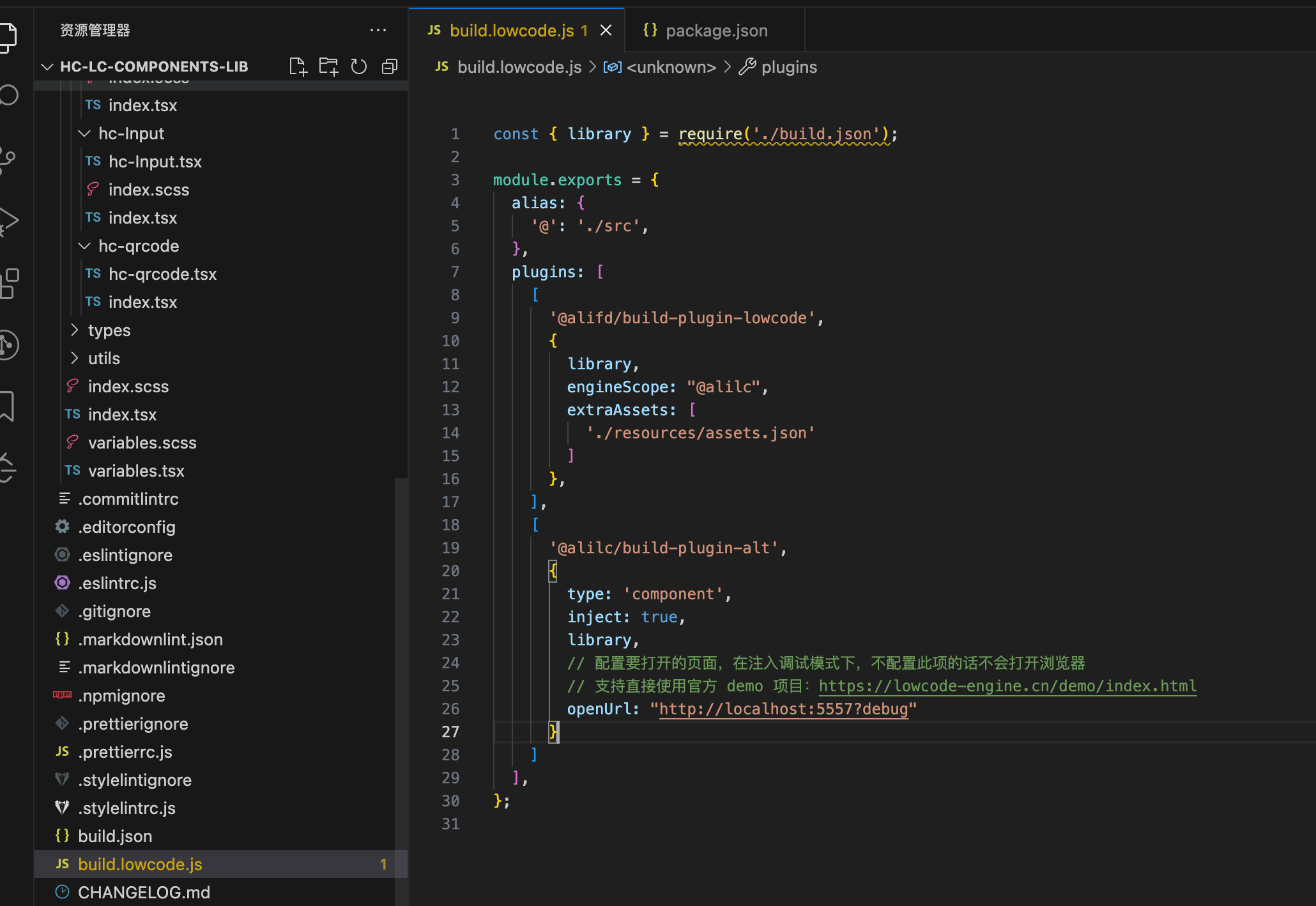Collapse all folders in explorer
1316x906 pixels.
390,66
